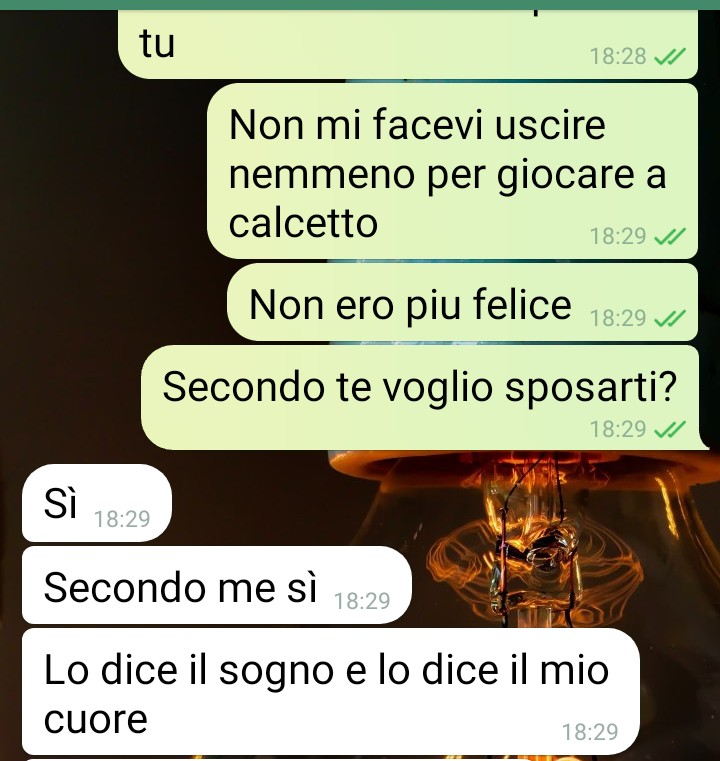
Task: Tap the green header bar at top
Action: 360,5
